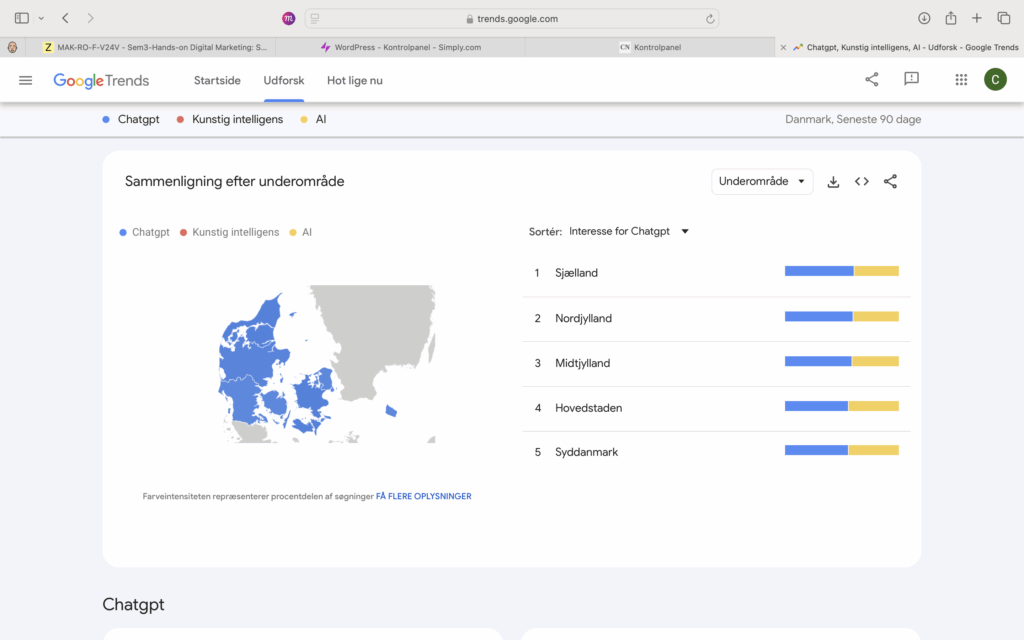Open the Google account avatar
The height and width of the screenshot is (640, 1024).
coord(995,80)
